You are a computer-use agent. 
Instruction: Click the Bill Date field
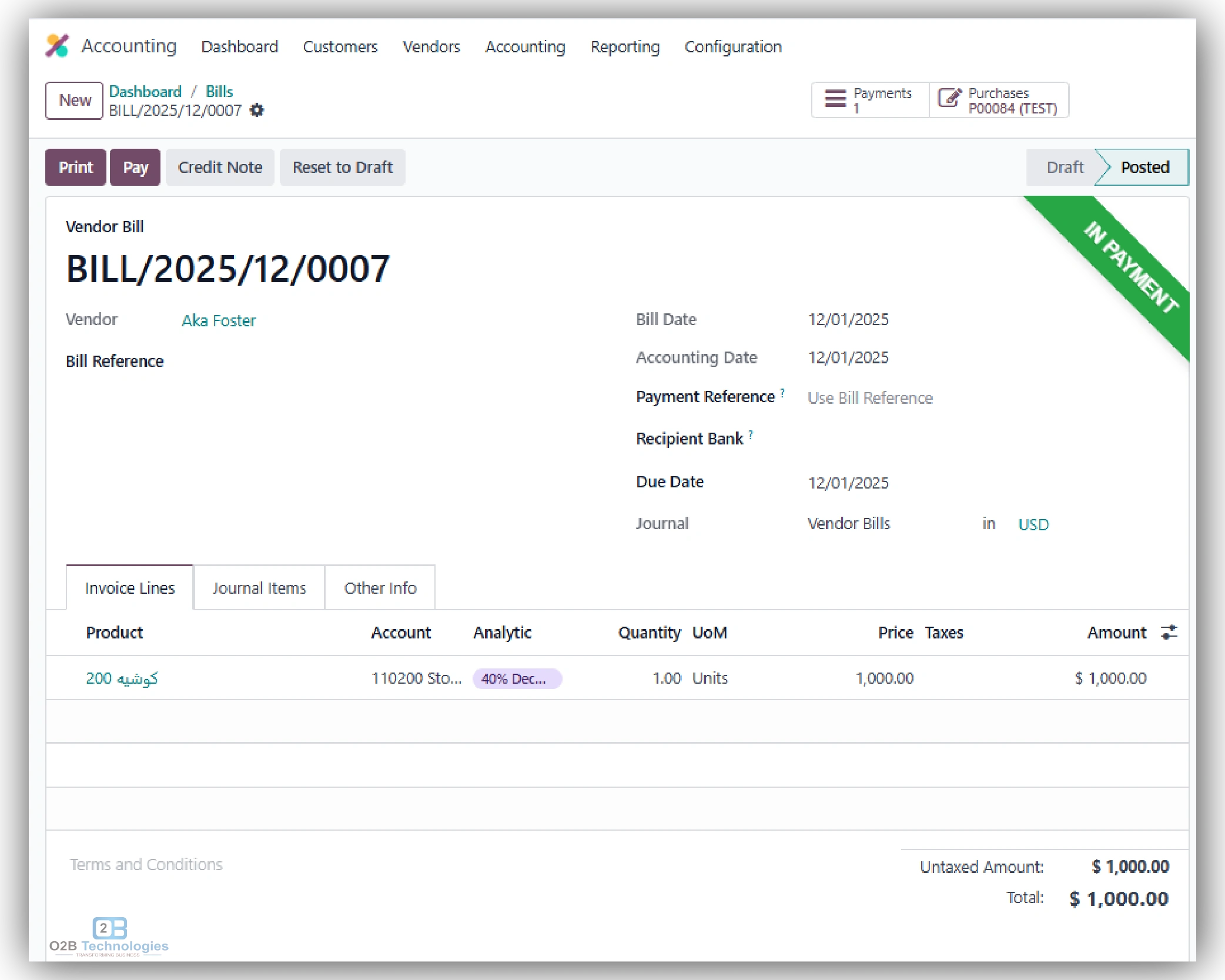(x=848, y=319)
